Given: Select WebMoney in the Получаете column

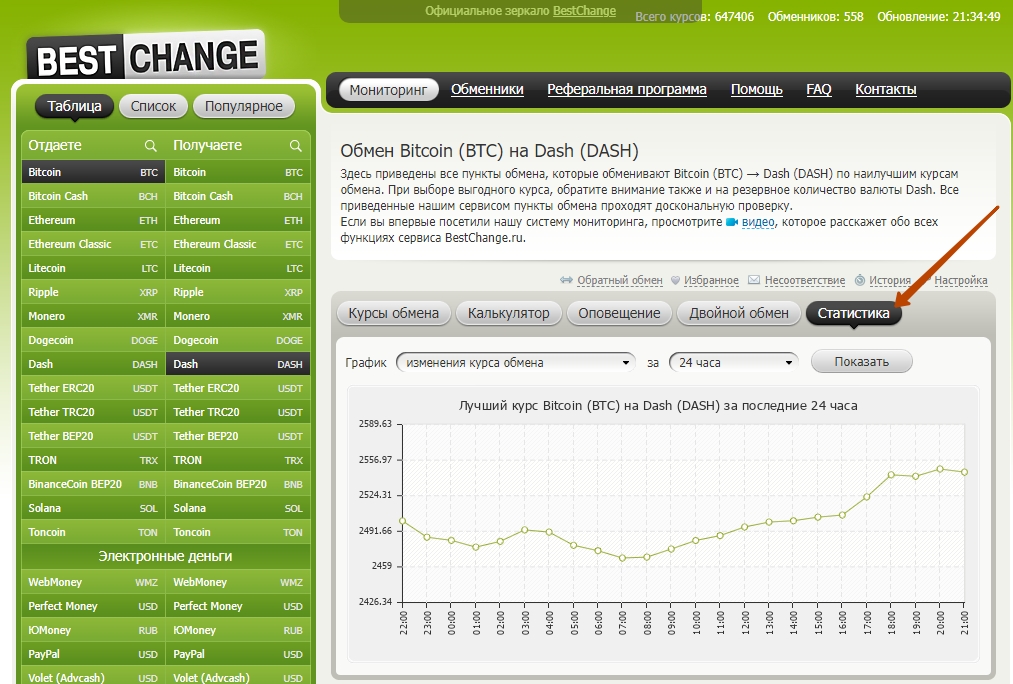Looking at the screenshot, I should [x=238, y=582].
